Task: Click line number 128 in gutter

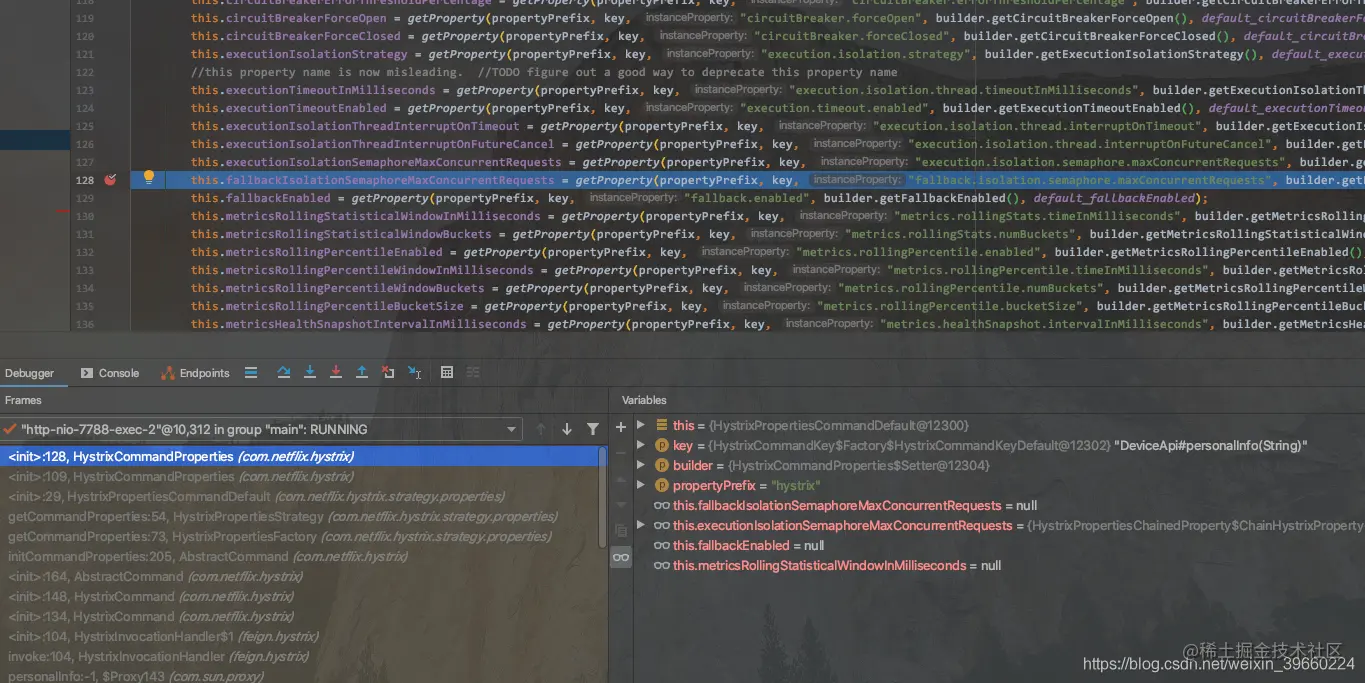Action: click(x=84, y=180)
